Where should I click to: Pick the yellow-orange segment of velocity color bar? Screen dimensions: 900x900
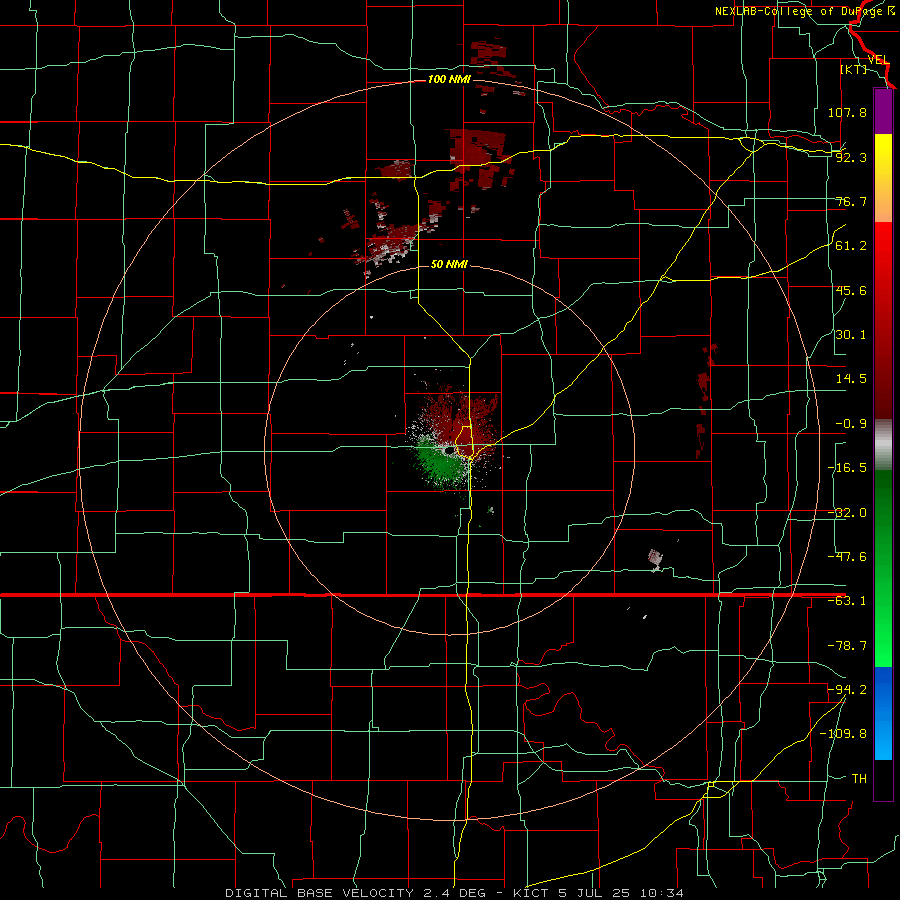(883, 178)
